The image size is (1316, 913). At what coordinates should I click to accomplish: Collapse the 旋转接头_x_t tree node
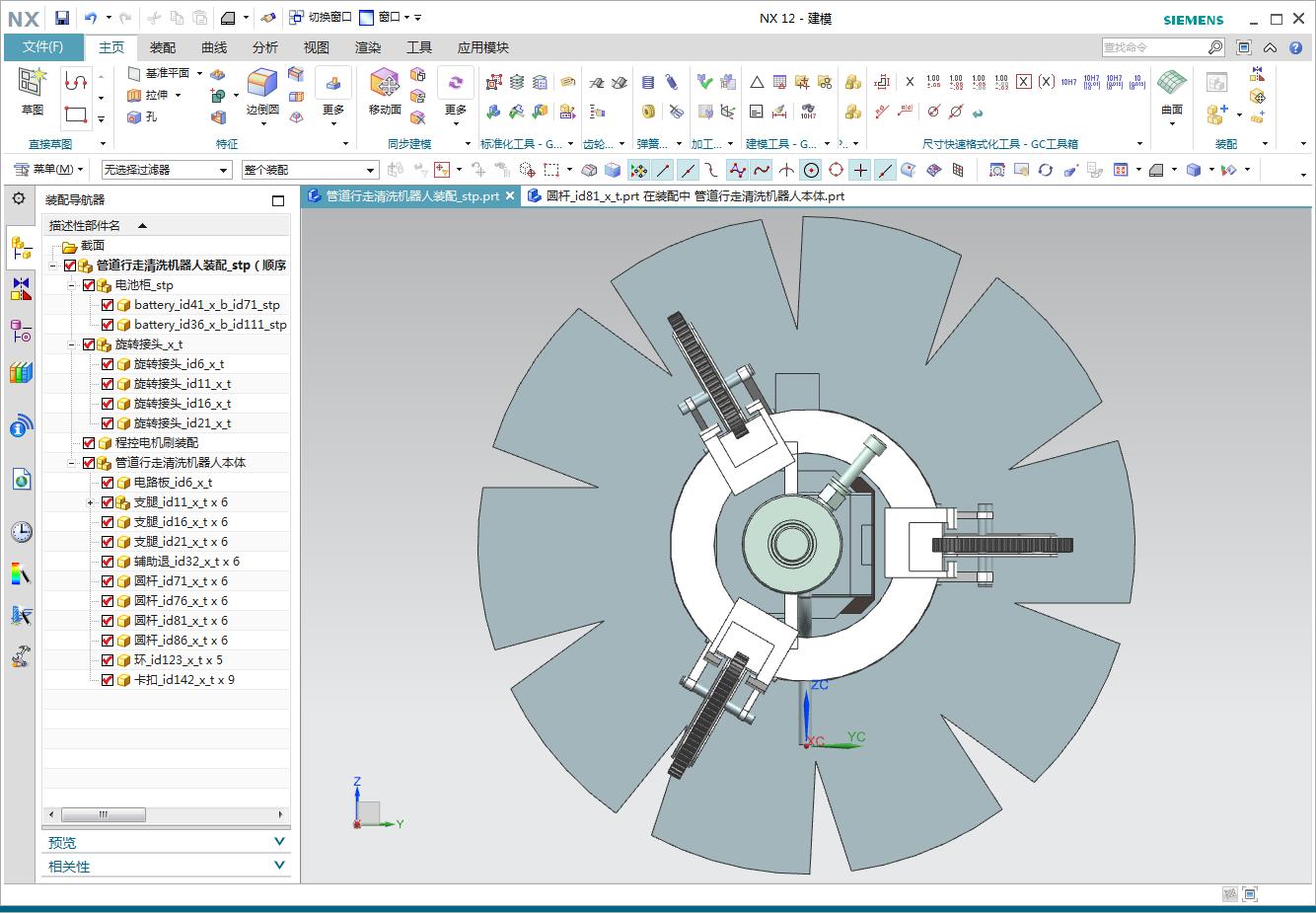pos(72,344)
